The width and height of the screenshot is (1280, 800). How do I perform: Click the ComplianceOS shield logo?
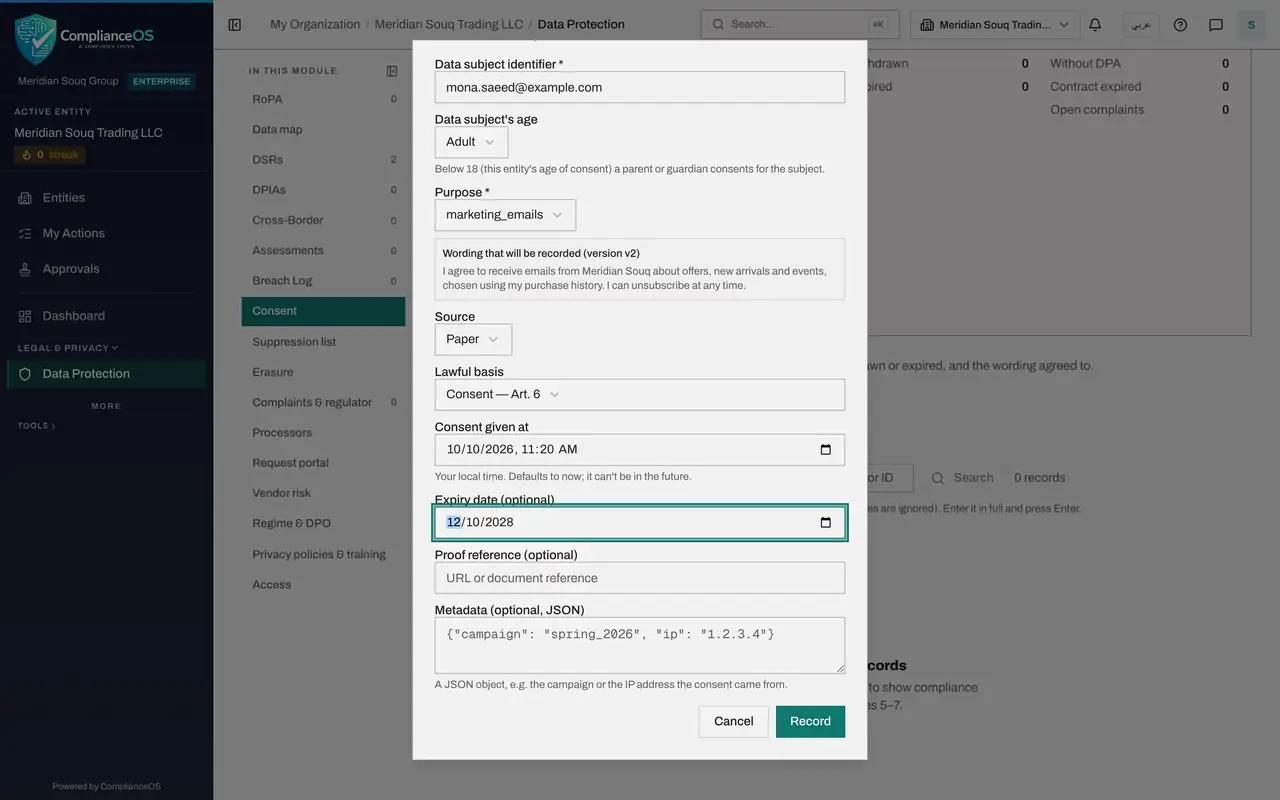pyautogui.click(x=35, y=39)
